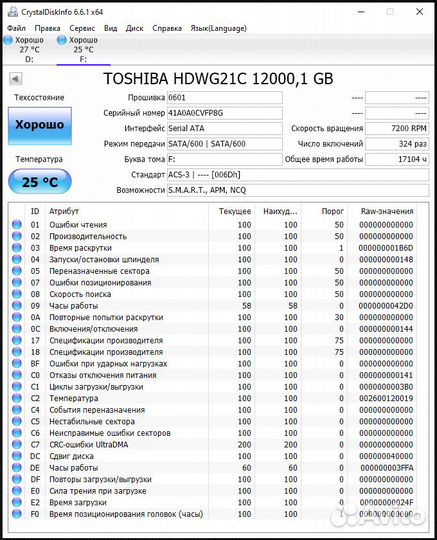
Task: Click status icon for 02 Производительность
Action: pyautogui.click(x=17, y=236)
